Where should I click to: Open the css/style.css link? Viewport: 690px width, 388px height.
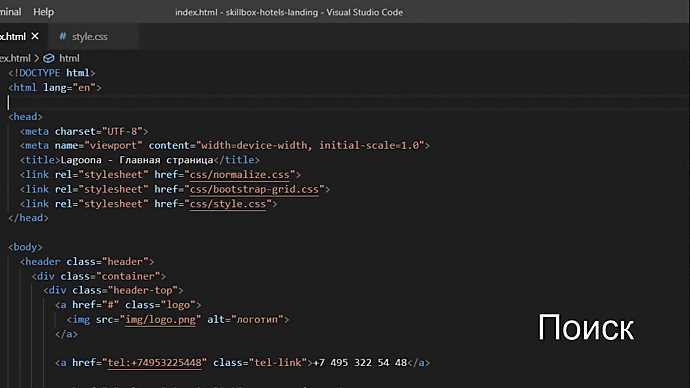(x=228, y=204)
